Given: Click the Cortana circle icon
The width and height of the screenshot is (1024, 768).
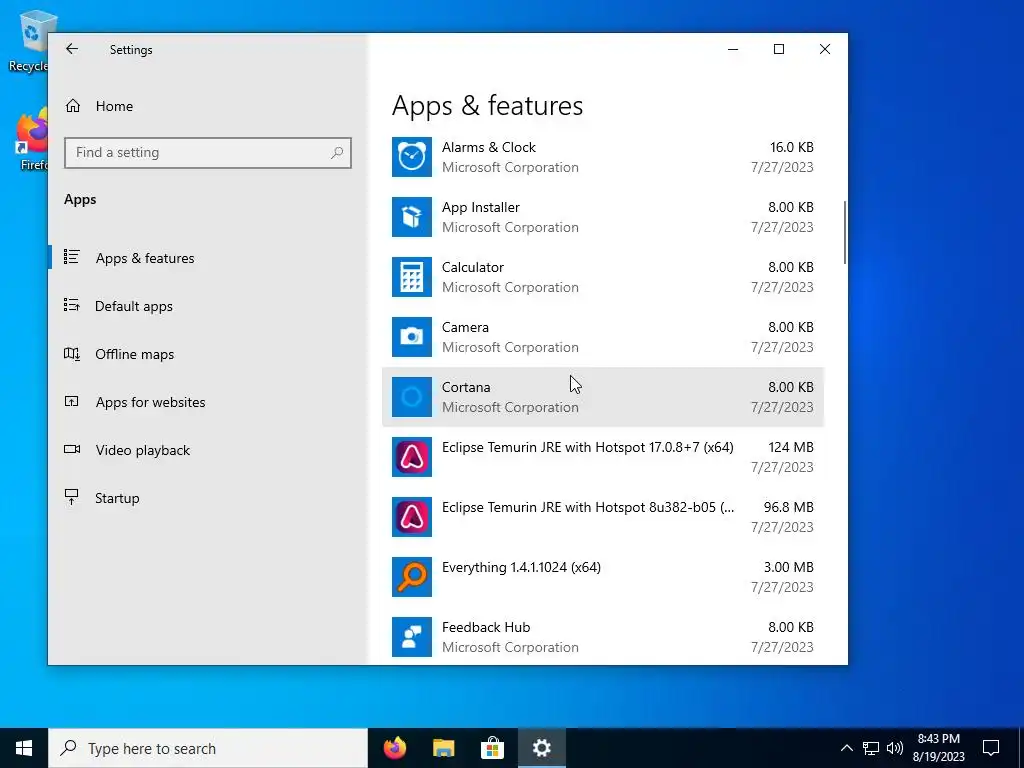Looking at the screenshot, I should 411,397.
